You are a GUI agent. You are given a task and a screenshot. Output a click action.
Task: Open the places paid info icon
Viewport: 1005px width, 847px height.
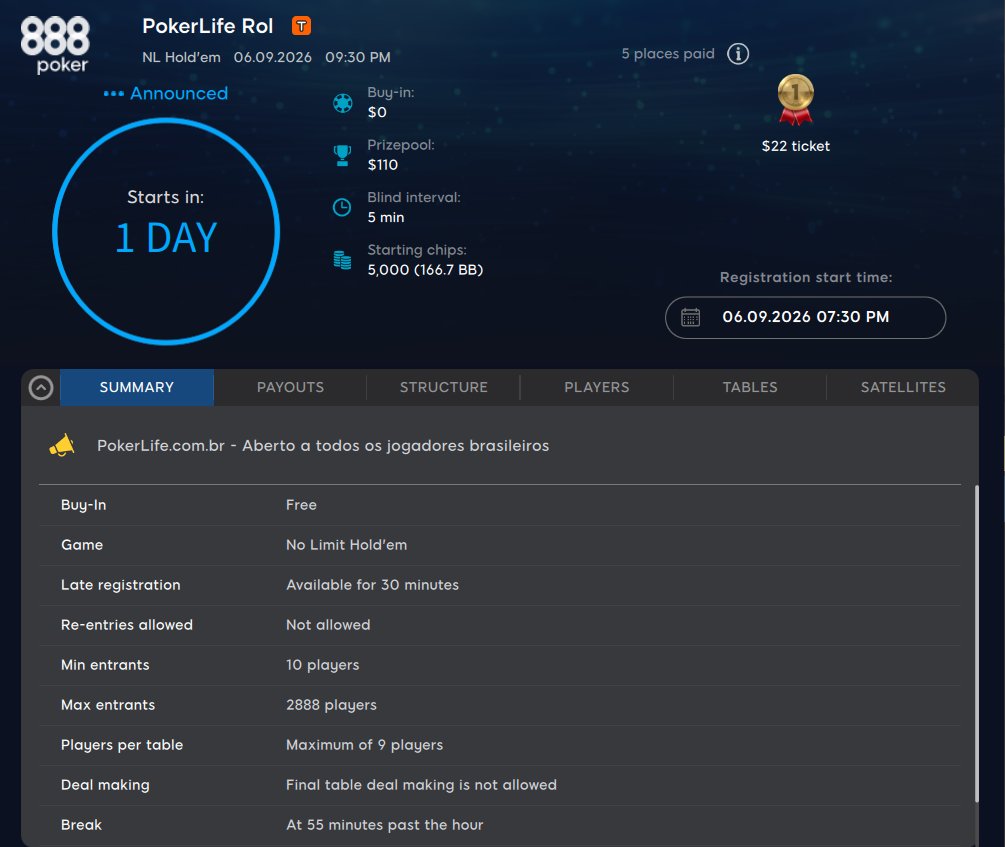tap(738, 54)
